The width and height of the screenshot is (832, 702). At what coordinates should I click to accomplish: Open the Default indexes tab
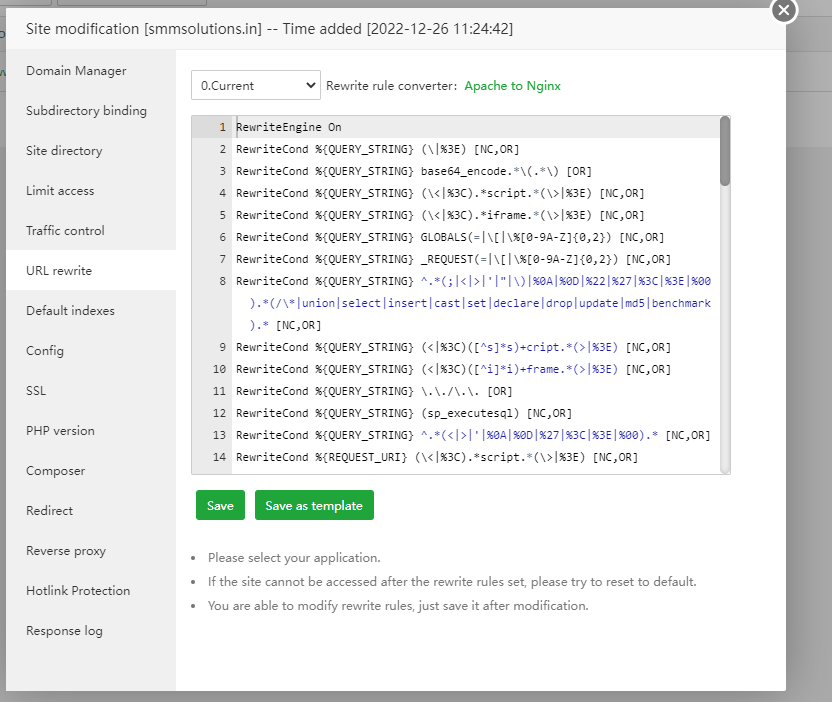tap(70, 311)
